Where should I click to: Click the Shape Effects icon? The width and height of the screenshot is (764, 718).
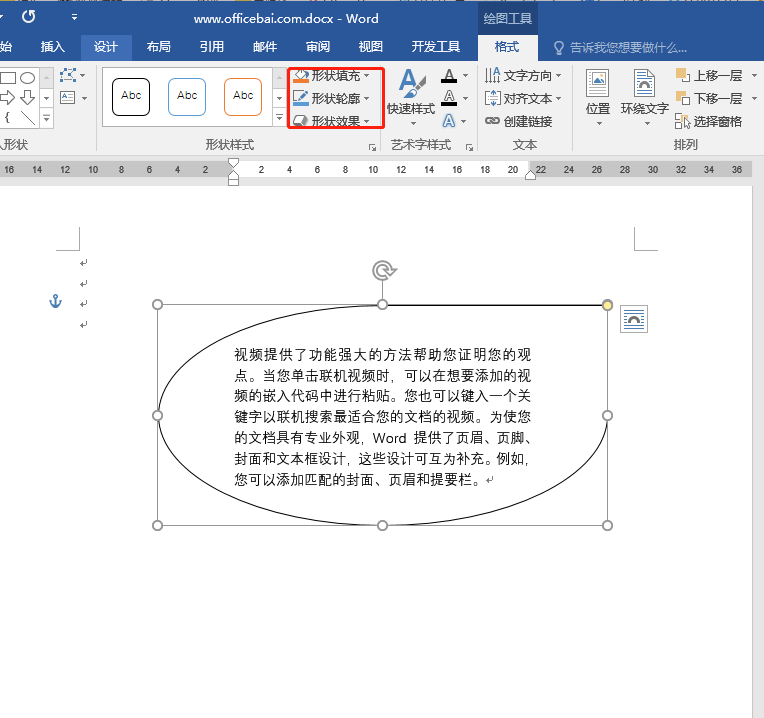click(x=301, y=120)
